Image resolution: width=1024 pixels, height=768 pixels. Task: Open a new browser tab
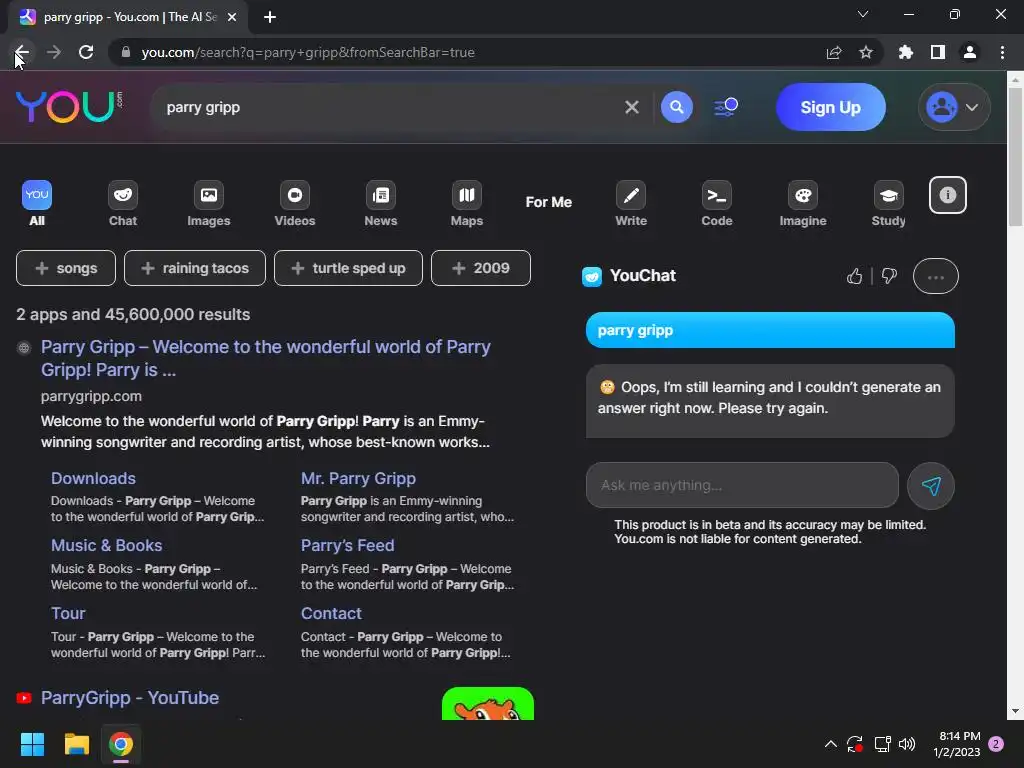270,17
